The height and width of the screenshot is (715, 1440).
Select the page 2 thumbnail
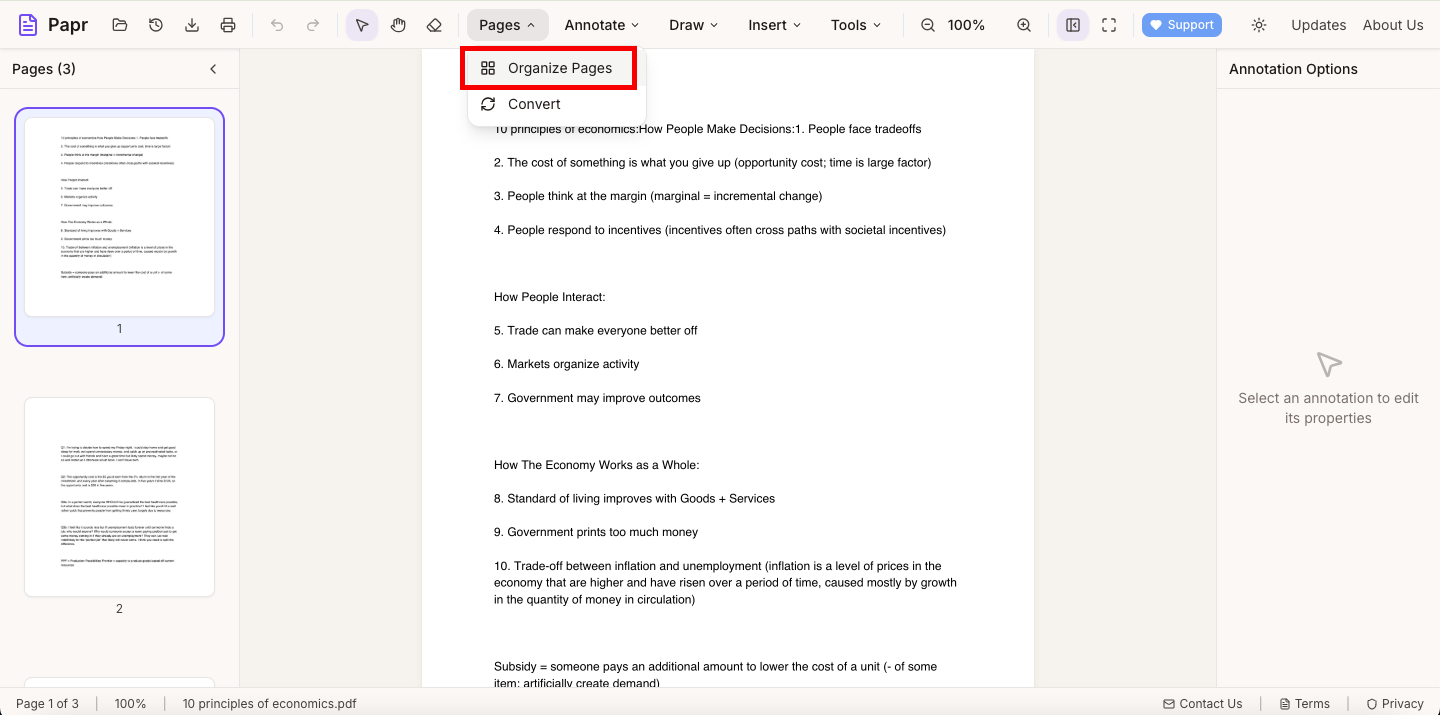click(x=119, y=497)
